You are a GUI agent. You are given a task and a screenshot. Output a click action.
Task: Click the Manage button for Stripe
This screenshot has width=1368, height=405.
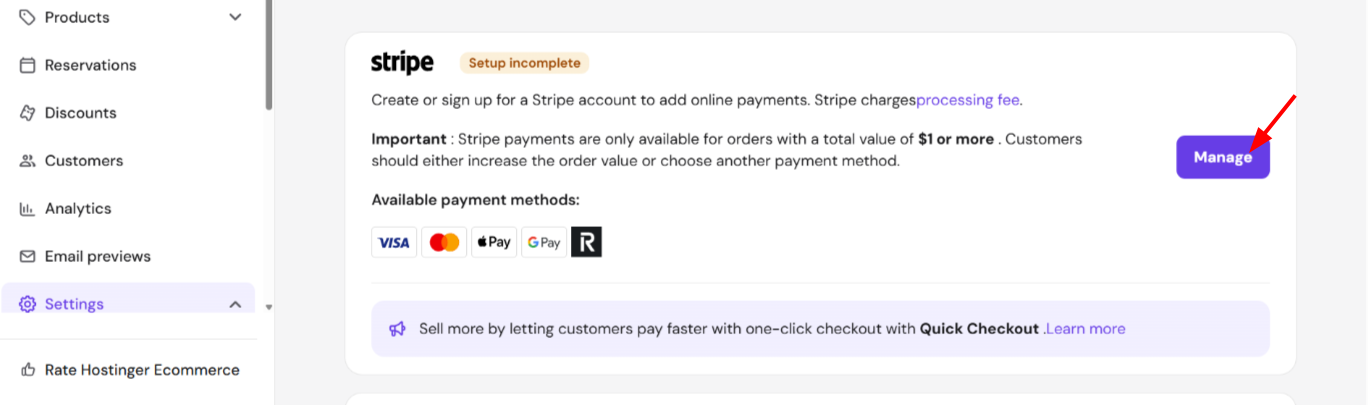[1223, 157]
